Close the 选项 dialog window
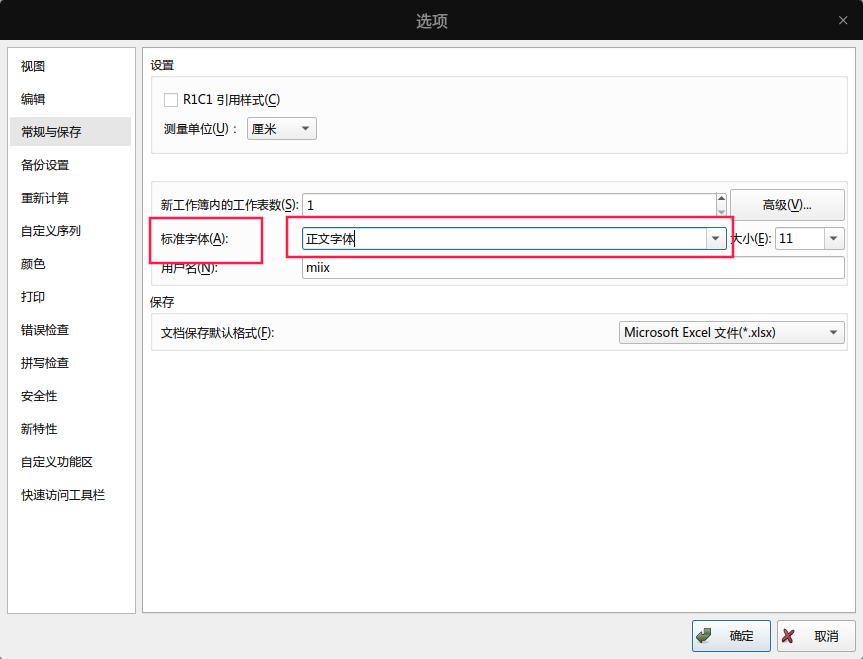This screenshot has height=659, width=863. click(x=843, y=20)
